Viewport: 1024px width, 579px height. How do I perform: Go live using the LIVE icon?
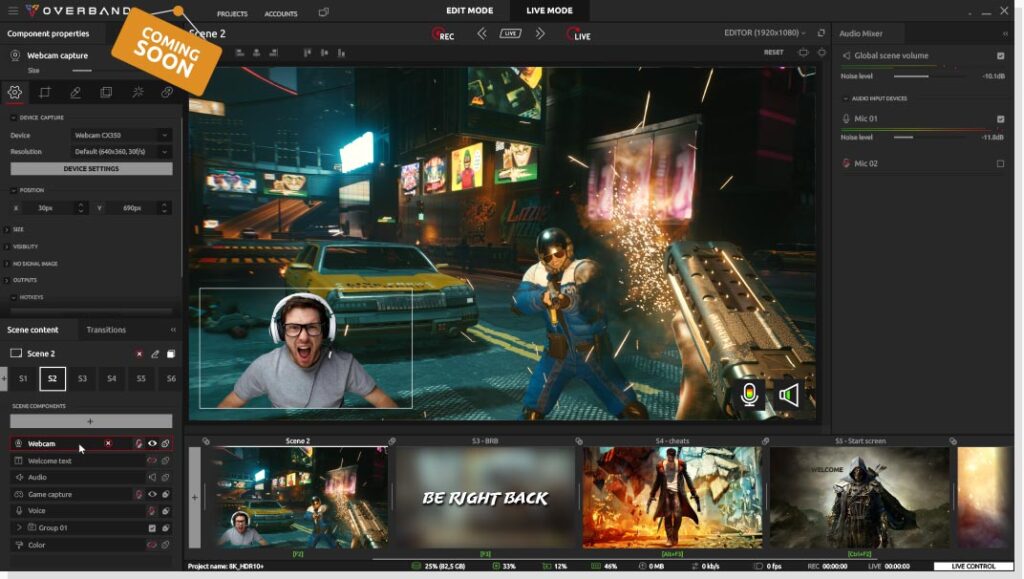[579, 35]
